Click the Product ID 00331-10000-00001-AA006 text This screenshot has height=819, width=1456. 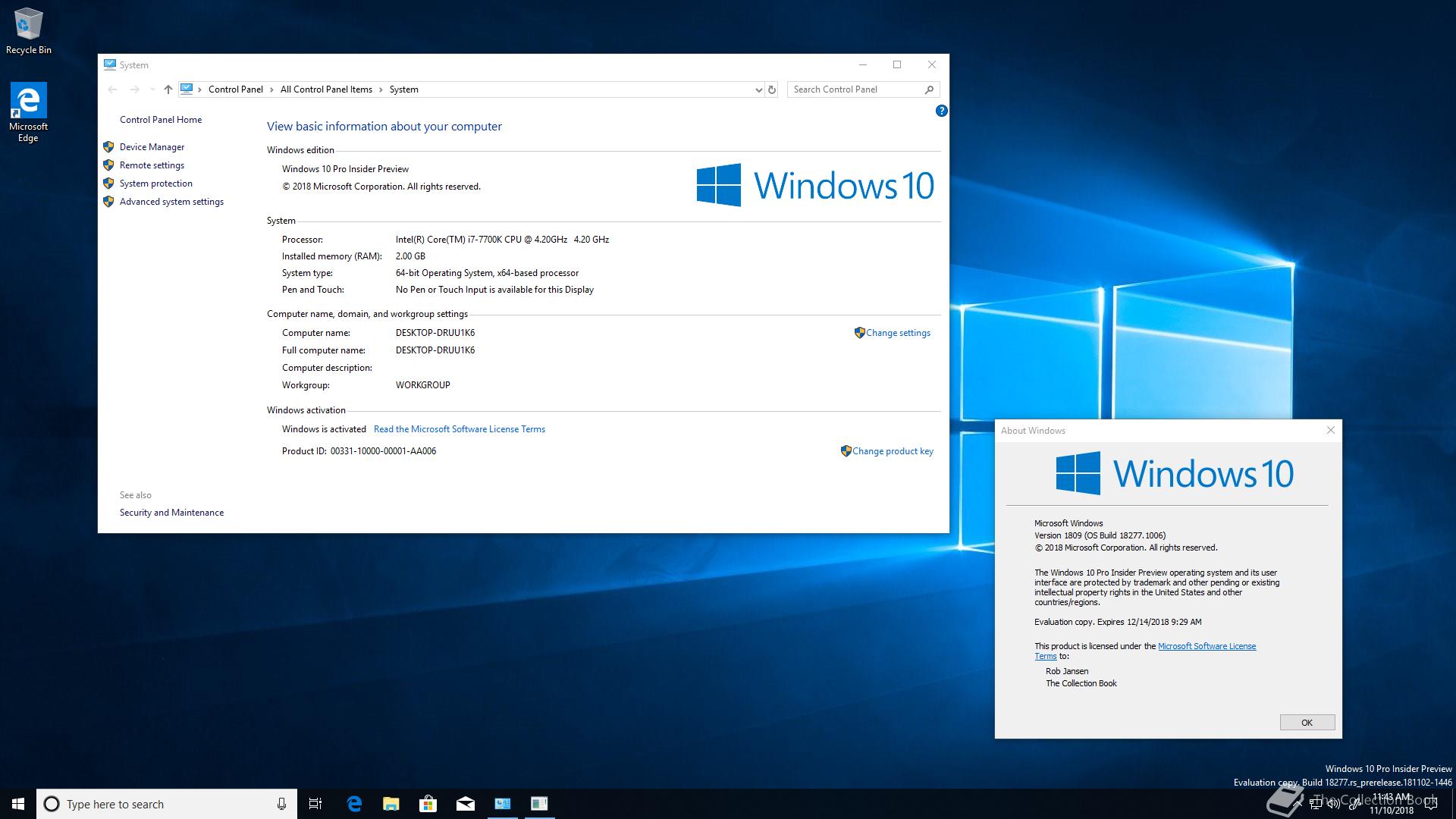pyautogui.click(x=359, y=451)
